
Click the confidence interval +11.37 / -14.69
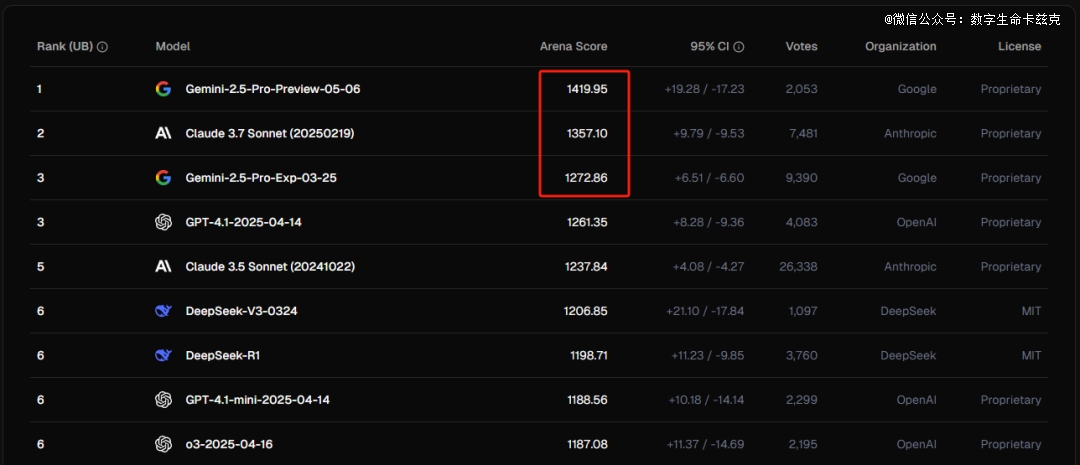pos(706,444)
